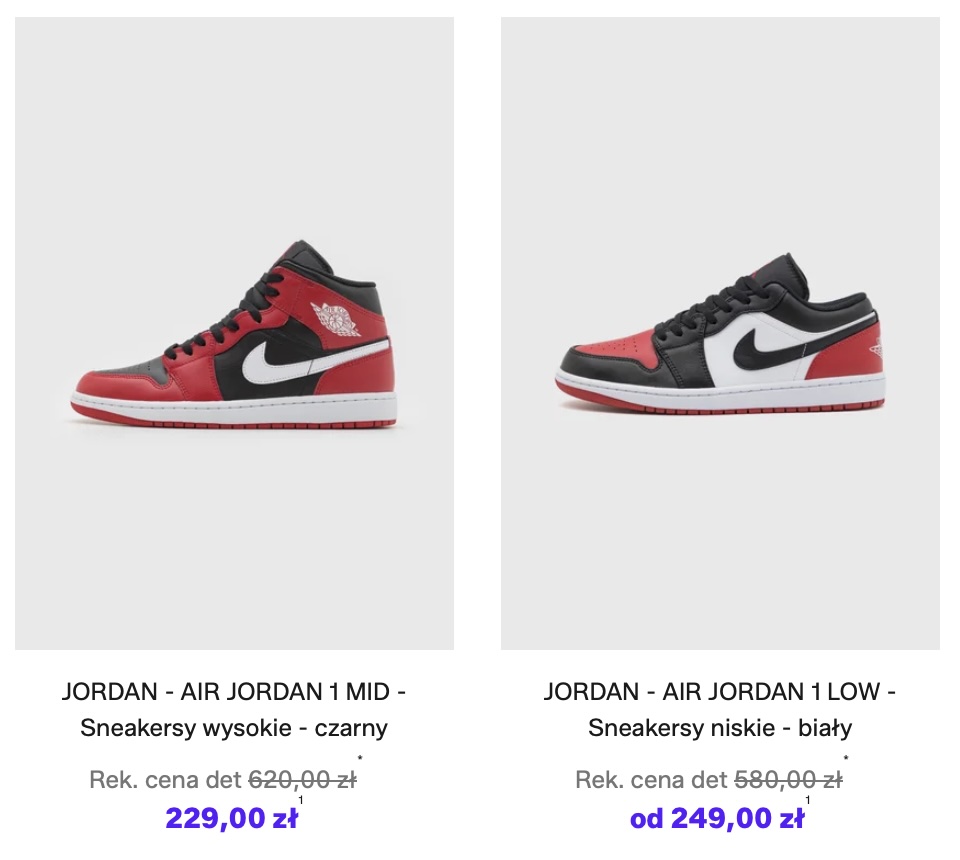Click the asterisk footnote after 580,00 zł
The image size is (960, 860).
[x=846, y=759]
